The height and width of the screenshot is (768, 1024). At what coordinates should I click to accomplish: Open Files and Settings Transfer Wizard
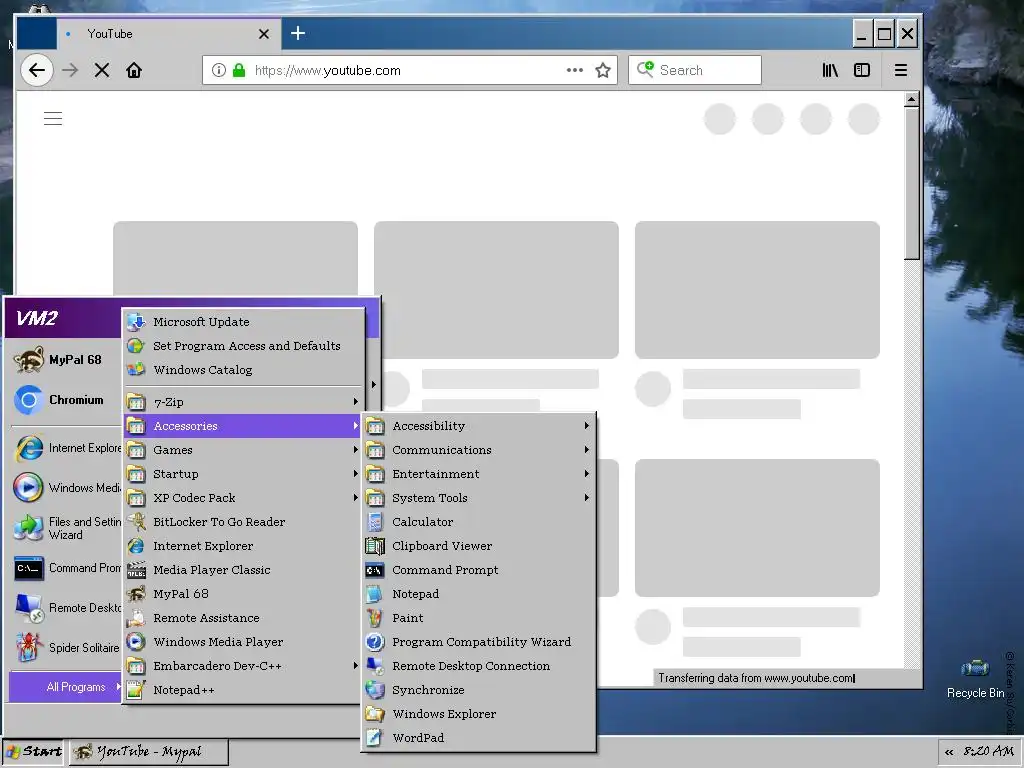tap(66, 528)
